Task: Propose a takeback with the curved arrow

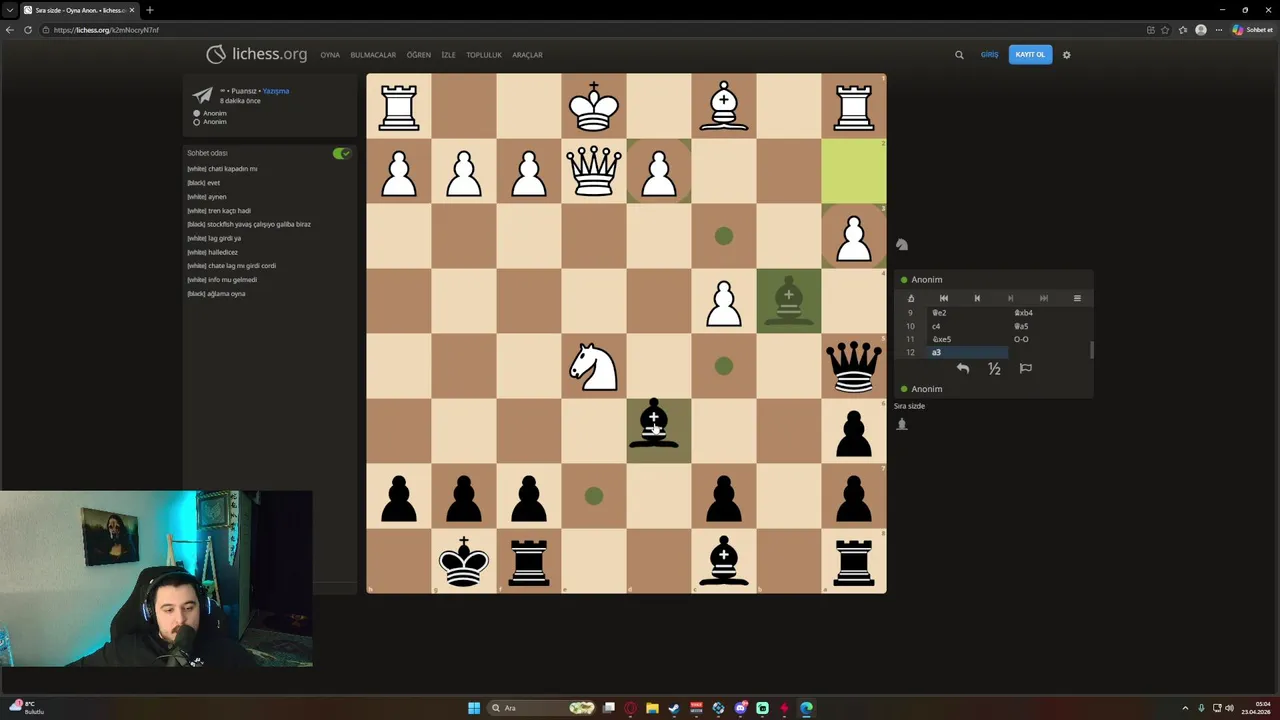Action: (962, 369)
